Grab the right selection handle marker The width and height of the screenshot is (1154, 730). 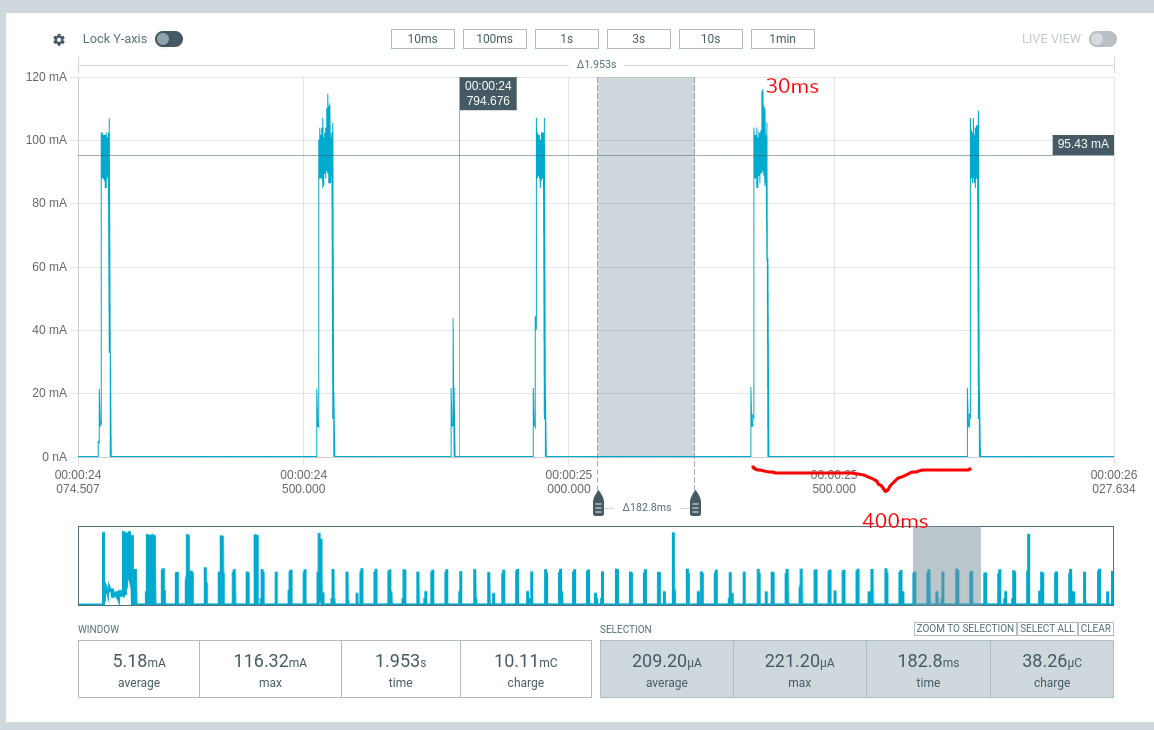click(x=695, y=504)
